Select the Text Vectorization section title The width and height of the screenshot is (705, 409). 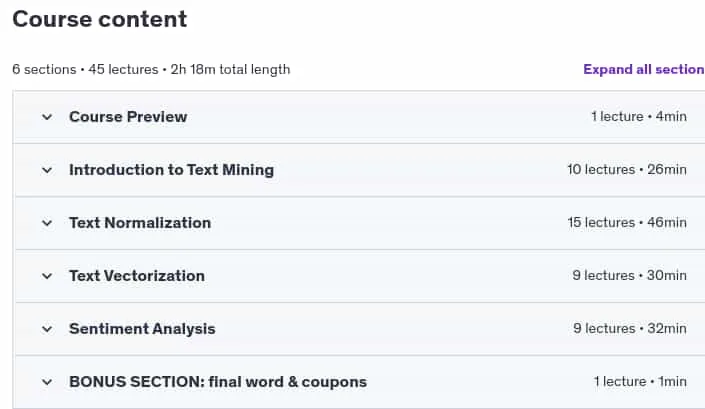pos(137,276)
